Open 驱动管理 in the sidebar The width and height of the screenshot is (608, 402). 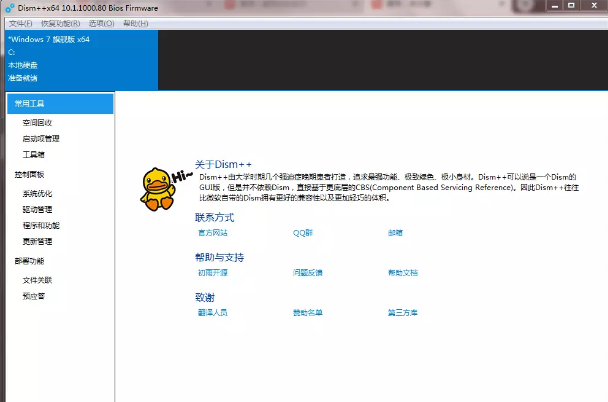click(37, 210)
